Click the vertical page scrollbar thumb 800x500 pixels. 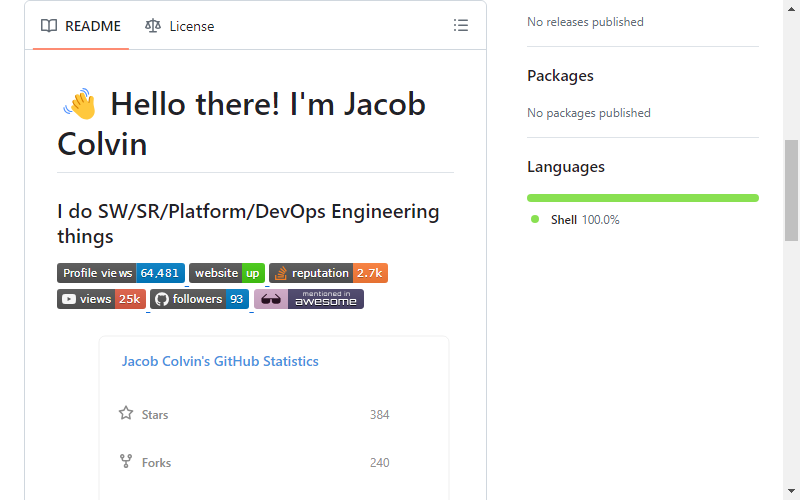click(x=791, y=190)
